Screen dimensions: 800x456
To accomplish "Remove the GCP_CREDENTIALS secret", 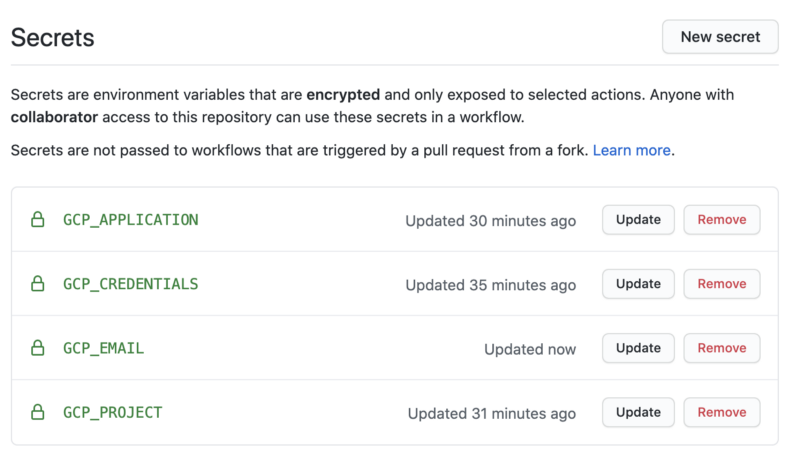I will [722, 284].
